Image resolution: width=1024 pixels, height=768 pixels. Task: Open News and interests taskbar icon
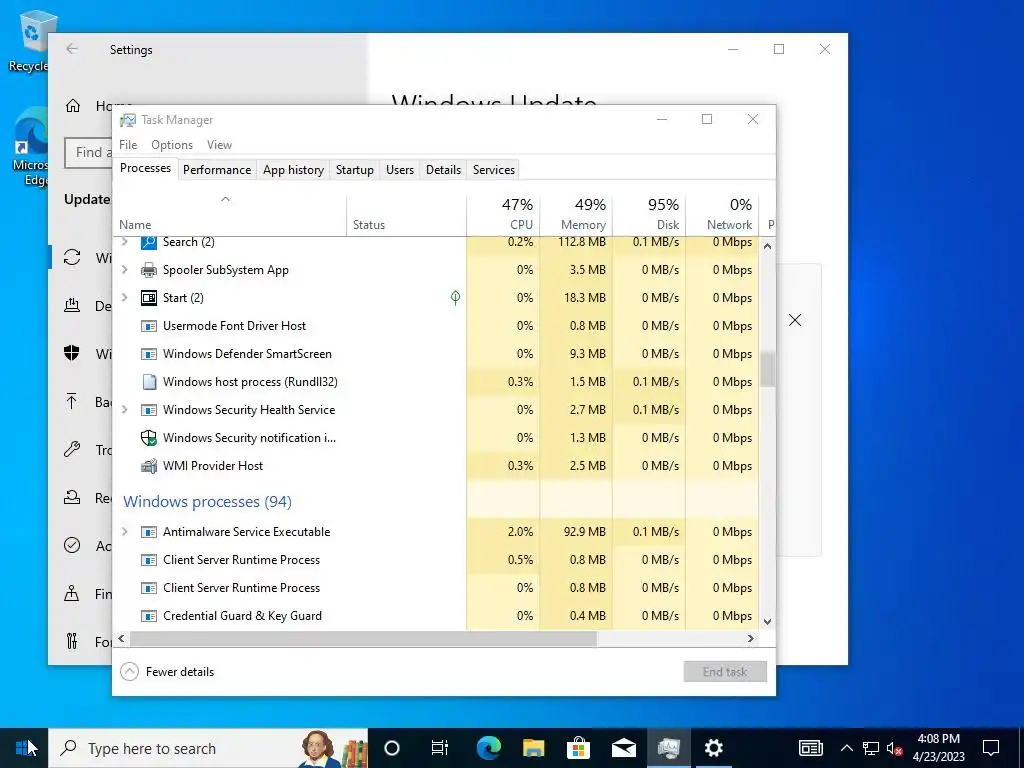810,748
